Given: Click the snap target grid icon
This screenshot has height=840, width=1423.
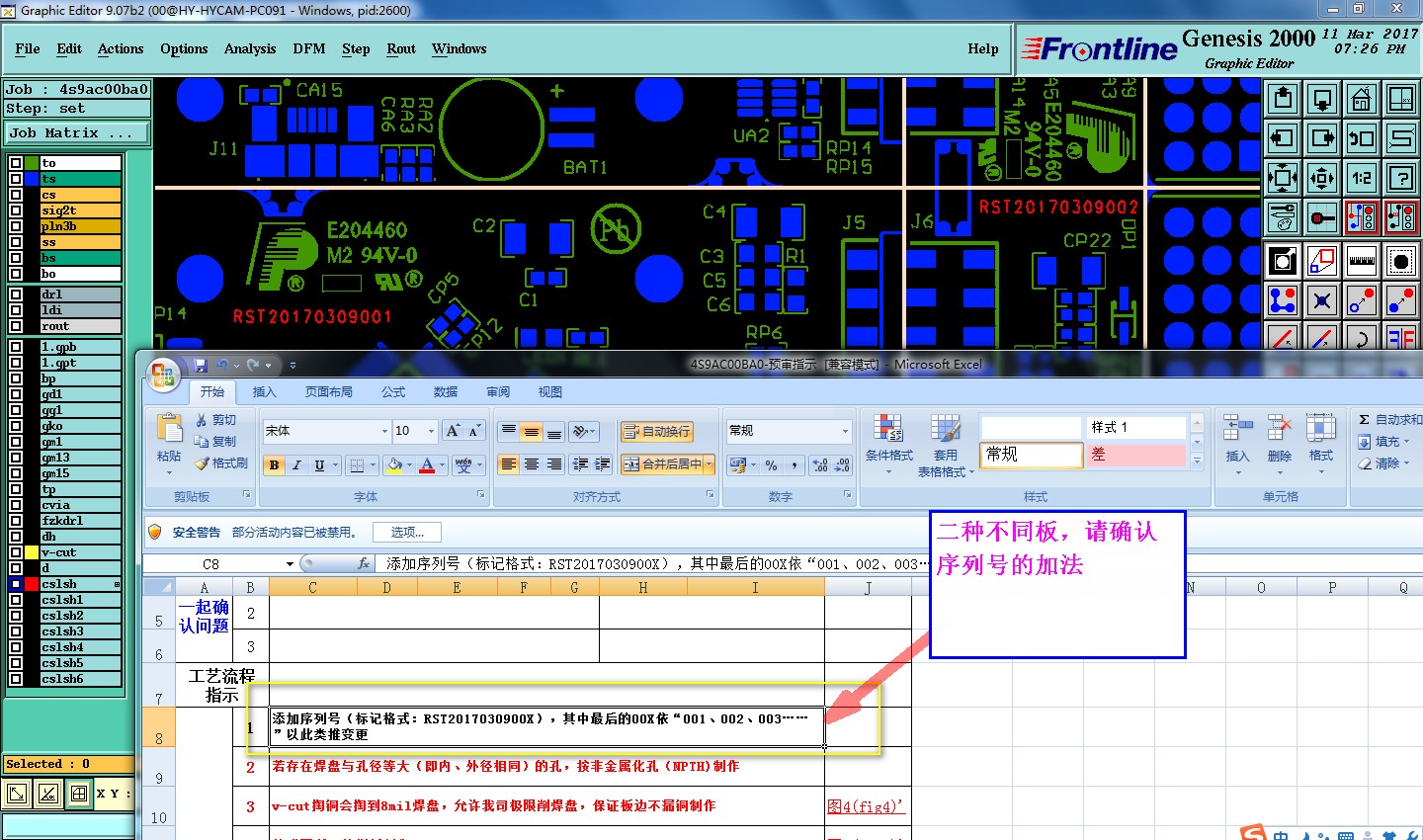Looking at the screenshot, I should (x=1322, y=217).
